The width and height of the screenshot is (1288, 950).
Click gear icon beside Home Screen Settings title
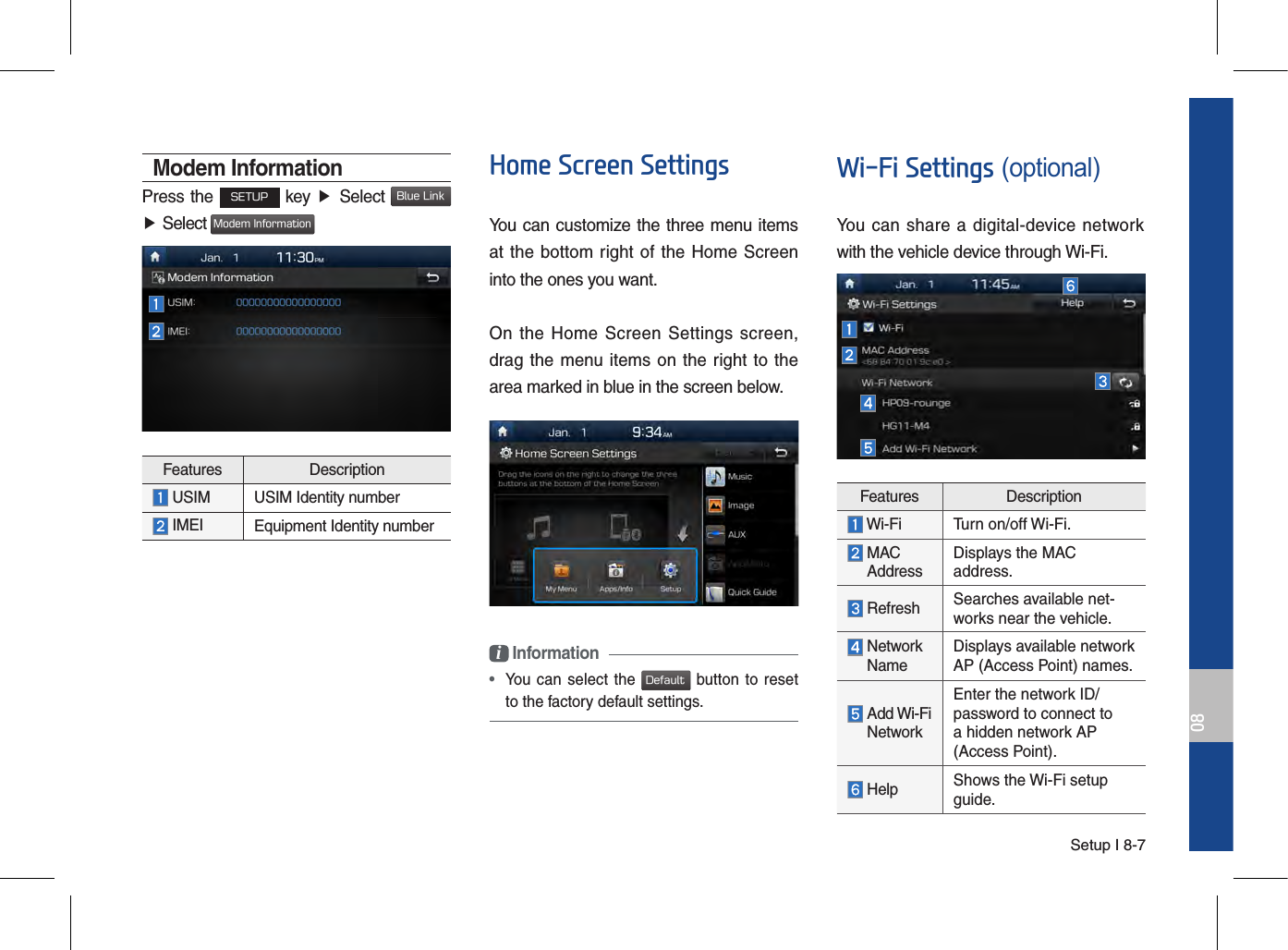505,453
